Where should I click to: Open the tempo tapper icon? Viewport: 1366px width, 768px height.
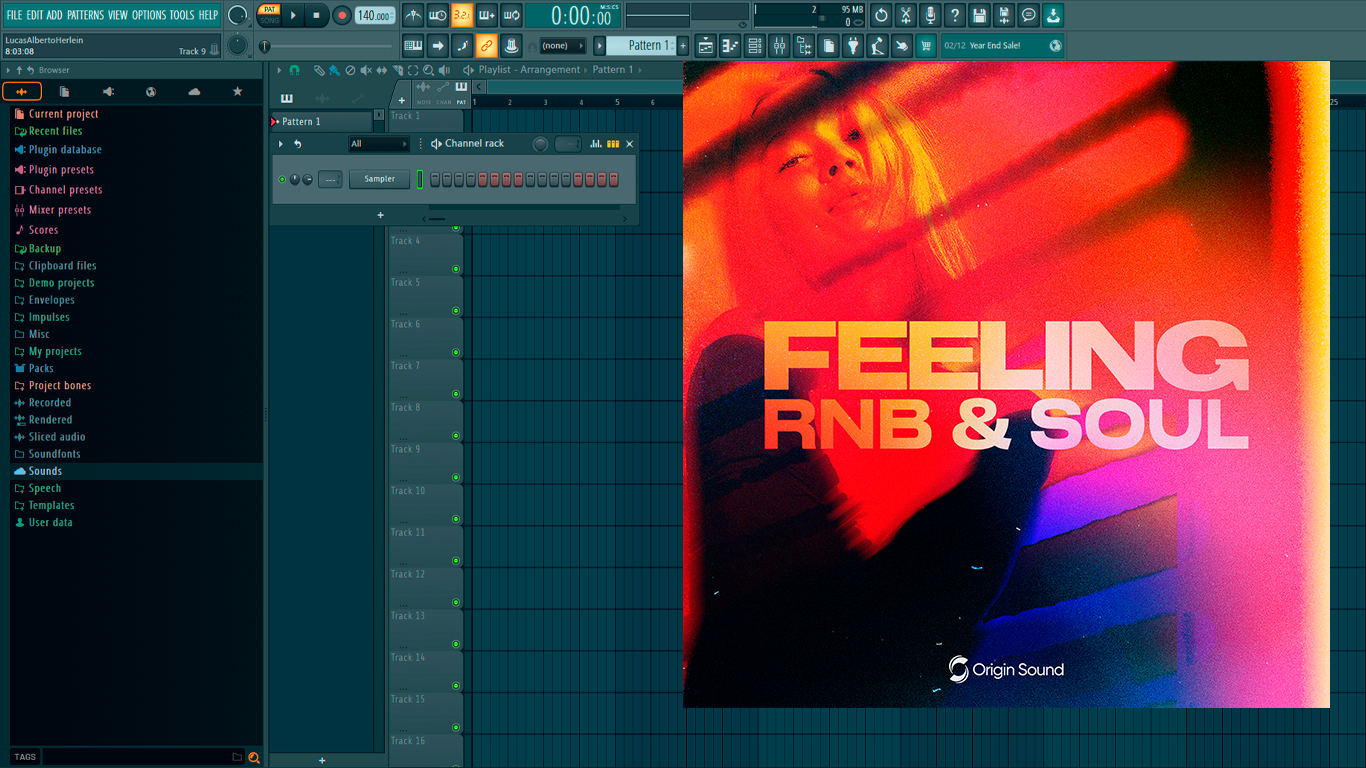[x=877, y=45]
